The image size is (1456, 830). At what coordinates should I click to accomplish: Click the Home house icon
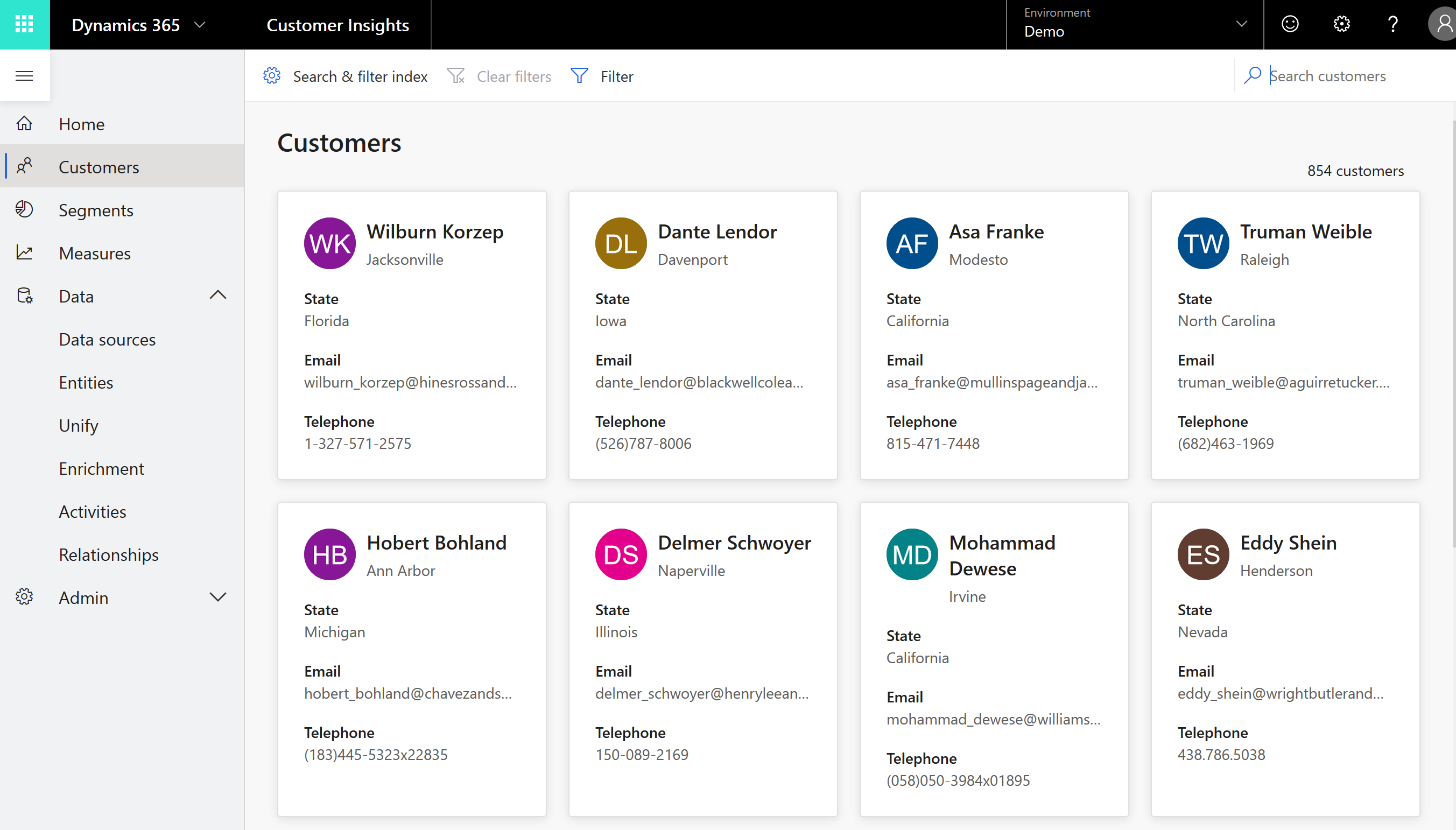(x=25, y=124)
